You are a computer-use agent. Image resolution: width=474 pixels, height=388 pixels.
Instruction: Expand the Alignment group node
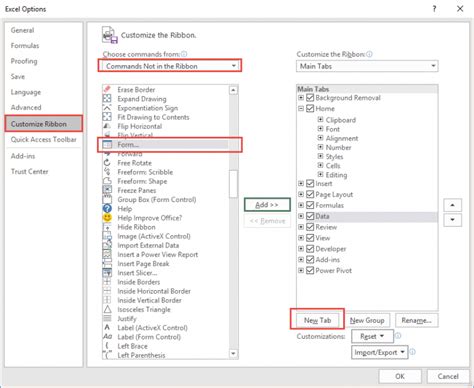320,138
